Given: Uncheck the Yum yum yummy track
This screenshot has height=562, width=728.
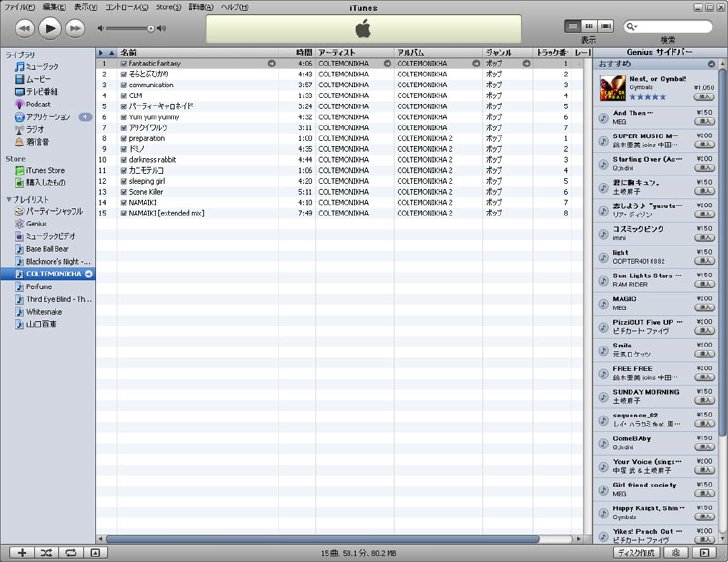Looking at the screenshot, I should coord(124,117).
